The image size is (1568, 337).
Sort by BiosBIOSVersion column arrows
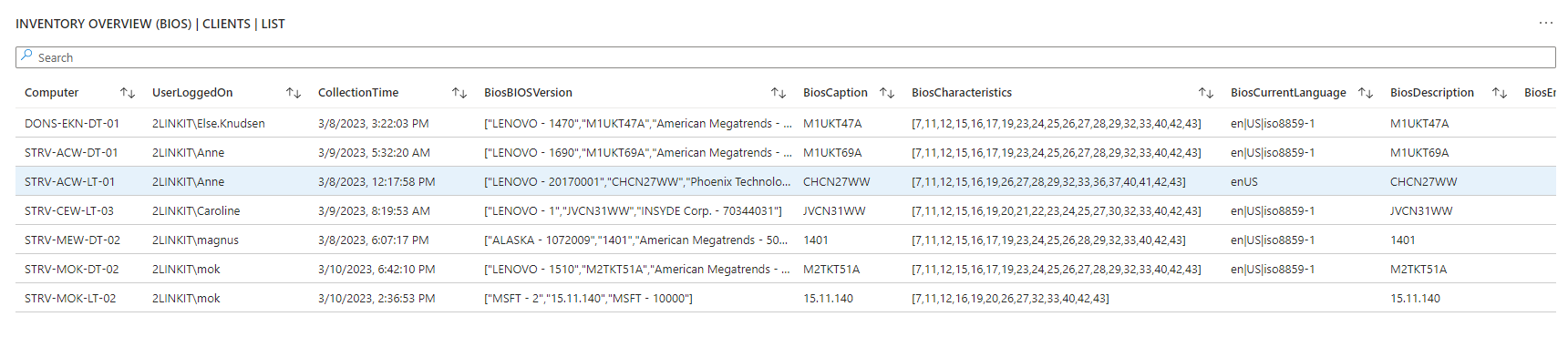779,93
